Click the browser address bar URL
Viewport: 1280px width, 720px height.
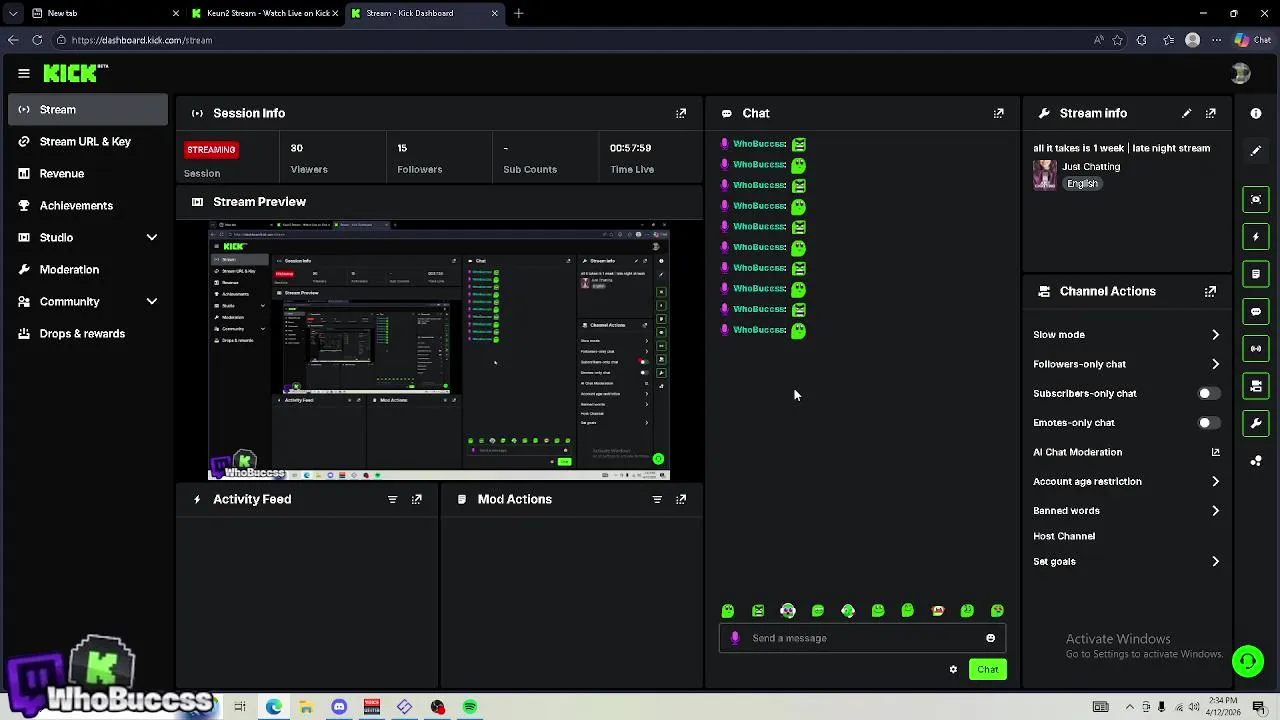click(x=141, y=40)
